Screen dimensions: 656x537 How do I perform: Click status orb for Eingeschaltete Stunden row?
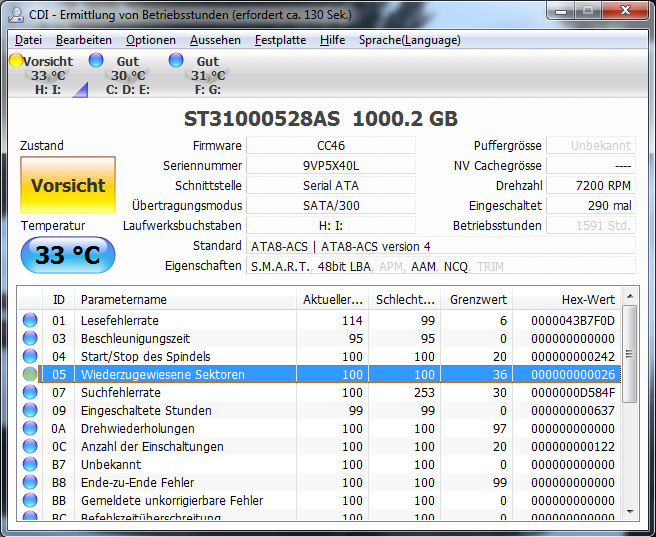coord(30,410)
